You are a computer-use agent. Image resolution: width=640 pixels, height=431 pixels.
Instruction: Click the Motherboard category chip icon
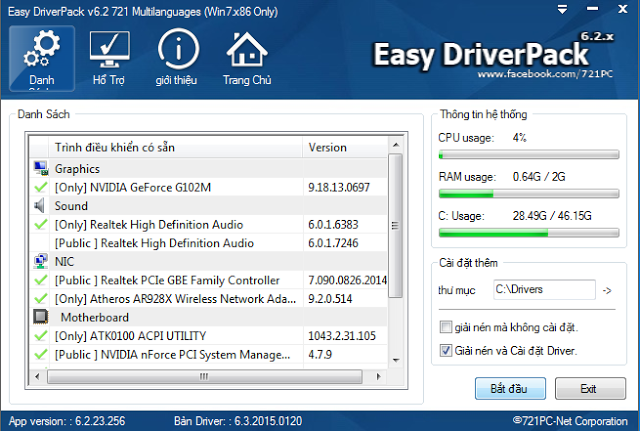[x=40, y=317]
